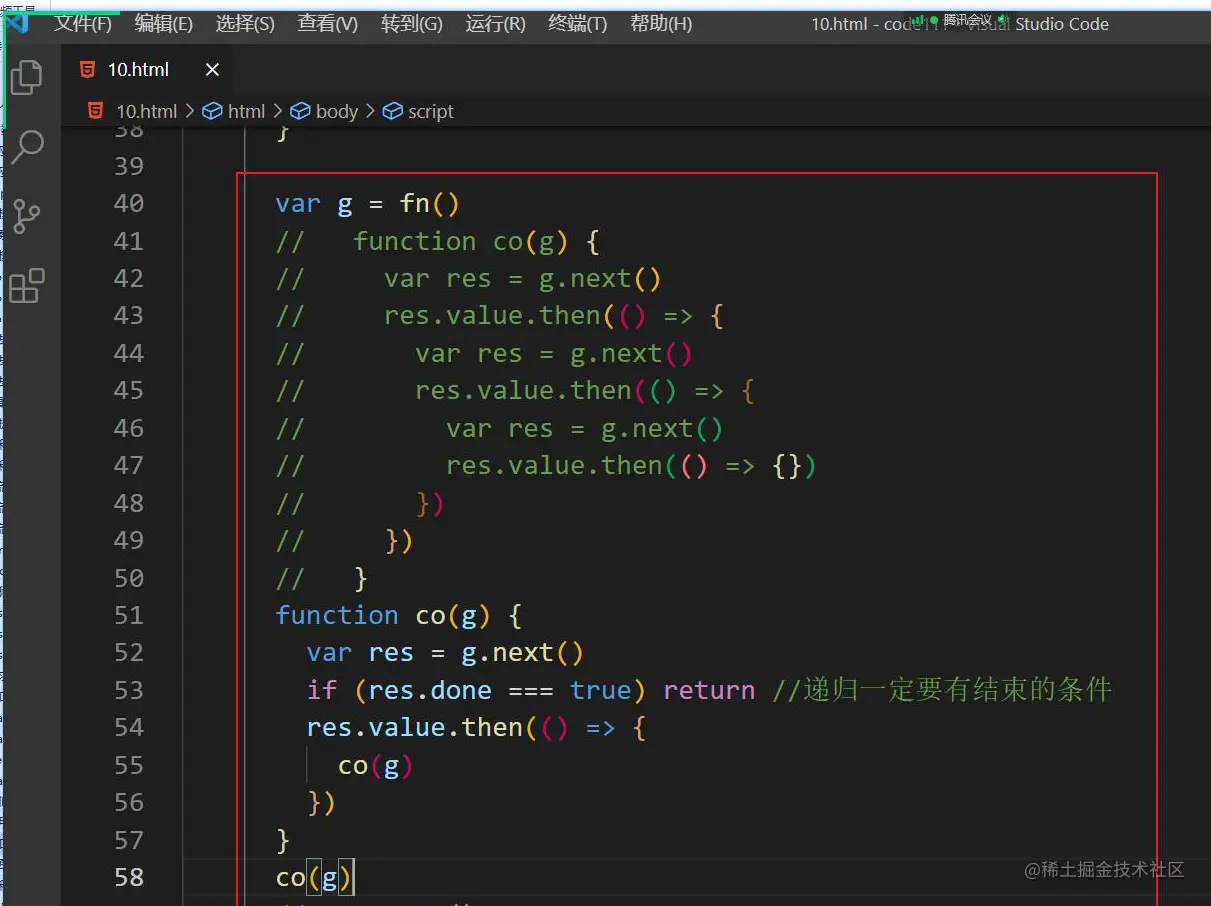Click html in the breadcrumb
1211x906 pixels.
point(247,111)
